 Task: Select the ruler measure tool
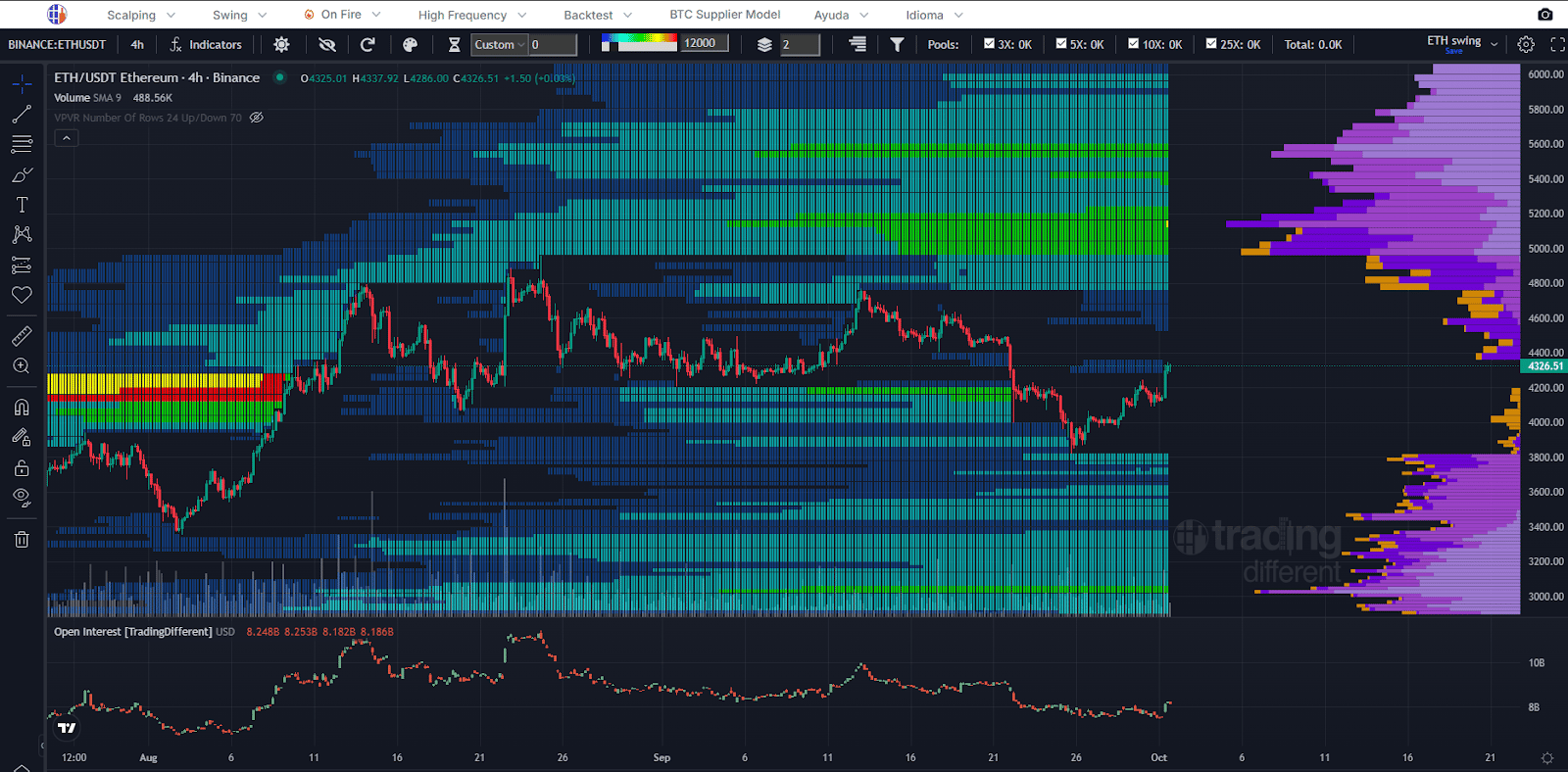[22, 336]
